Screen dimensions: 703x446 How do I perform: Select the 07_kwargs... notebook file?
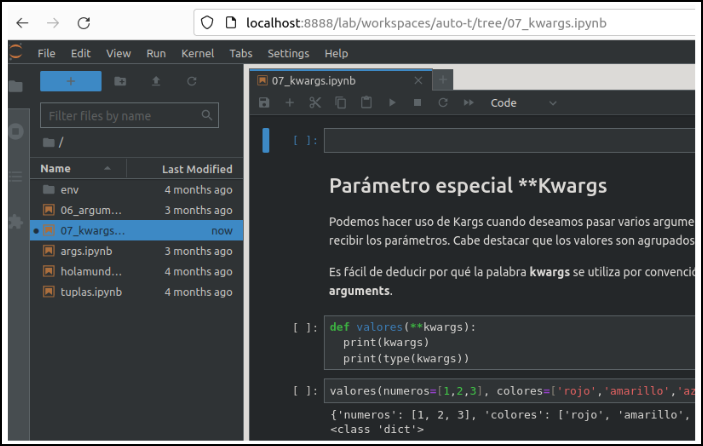(x=137, y=230)
